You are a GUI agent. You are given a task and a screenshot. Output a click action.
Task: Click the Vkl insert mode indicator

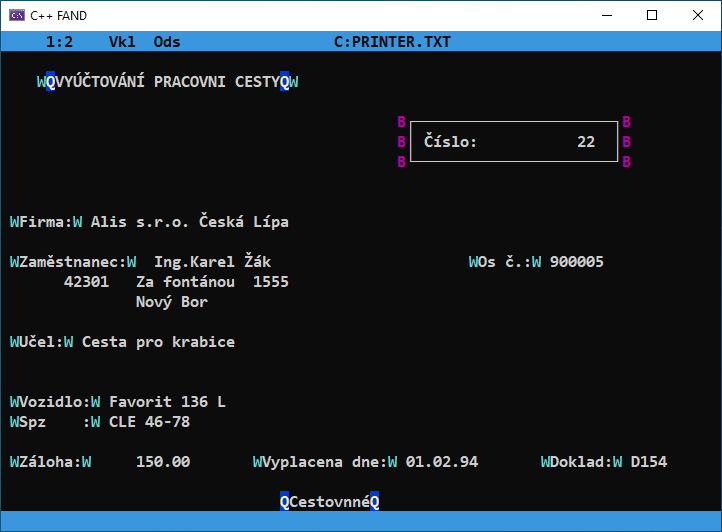click(x=122, y=42)
